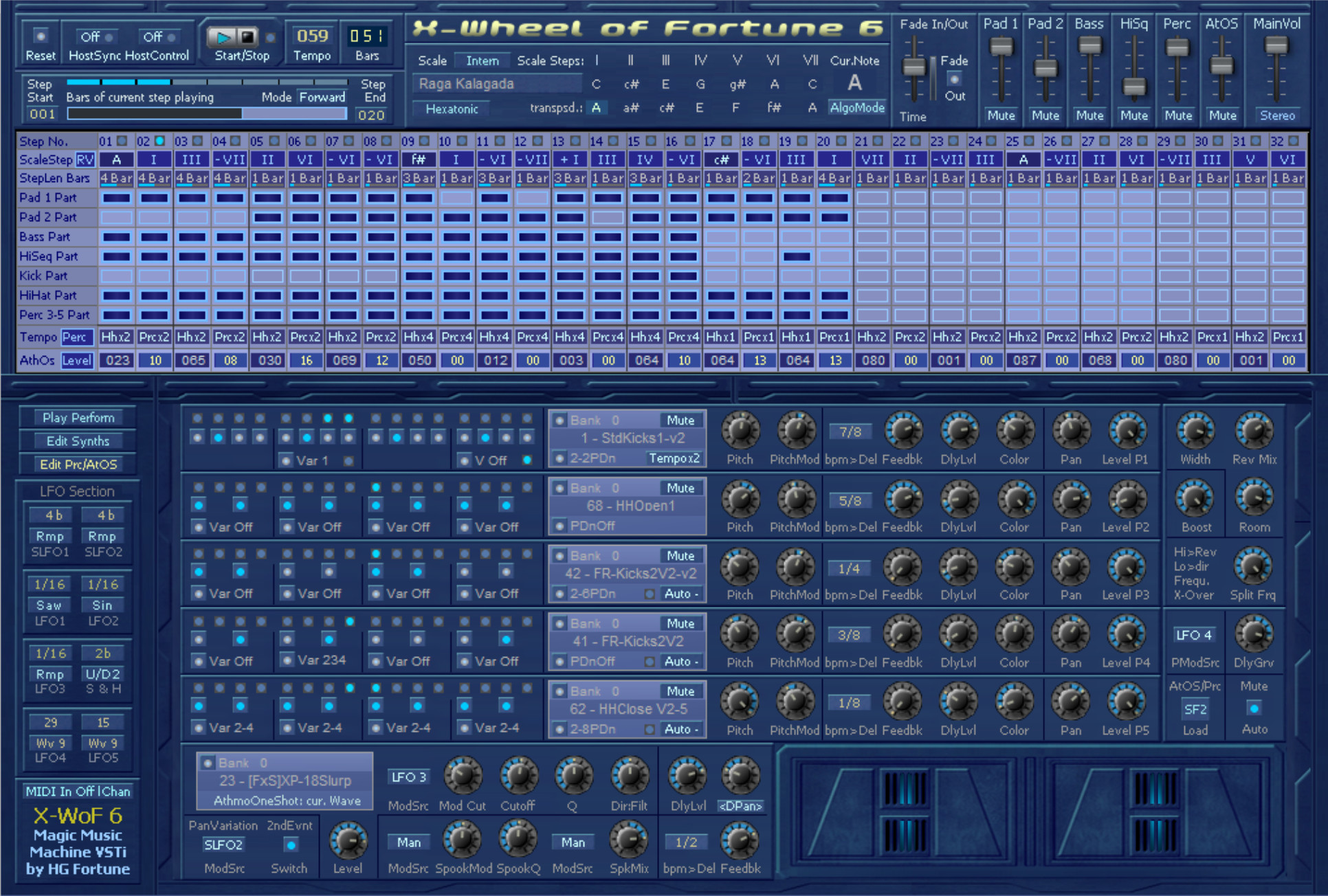Viewport: 1328px width, 896px height.
Task: Switch to Edit Prc/AtOS page
Action: tap(78, 464)
